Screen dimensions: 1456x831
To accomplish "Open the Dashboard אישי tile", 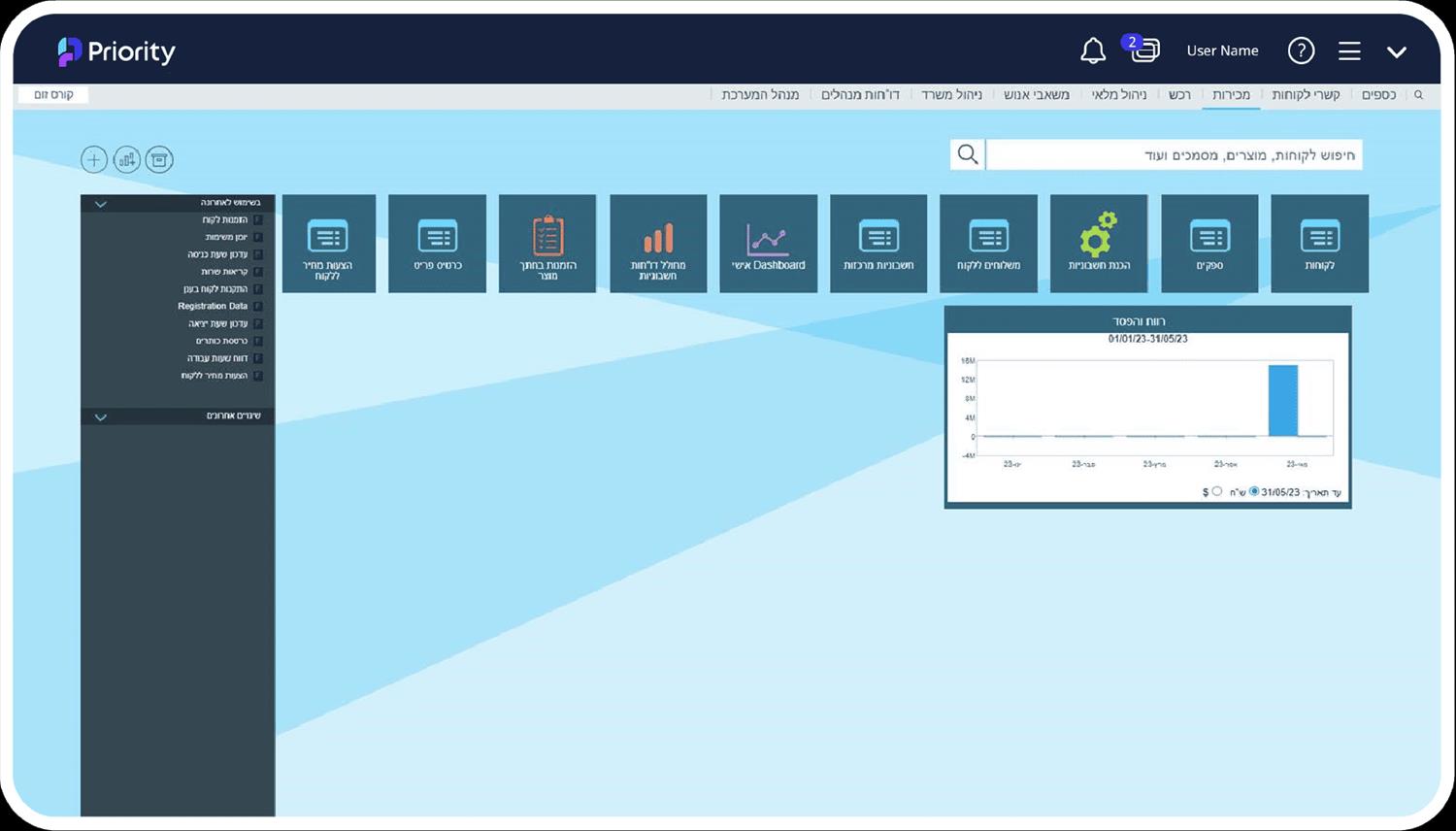I will coord(768,244).
